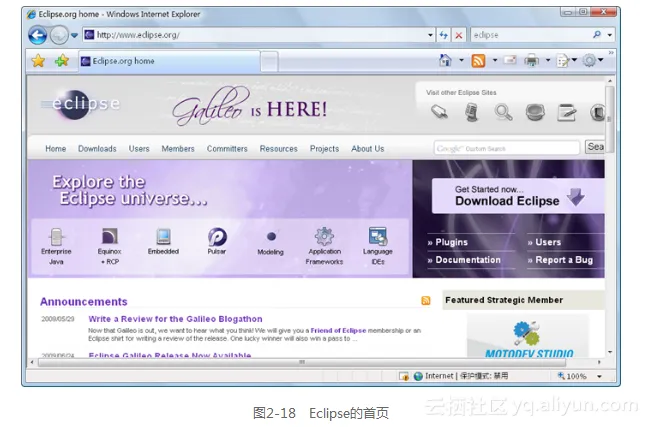
Task: Click the Eclipse logo on the page
Action: coord(81,104)
